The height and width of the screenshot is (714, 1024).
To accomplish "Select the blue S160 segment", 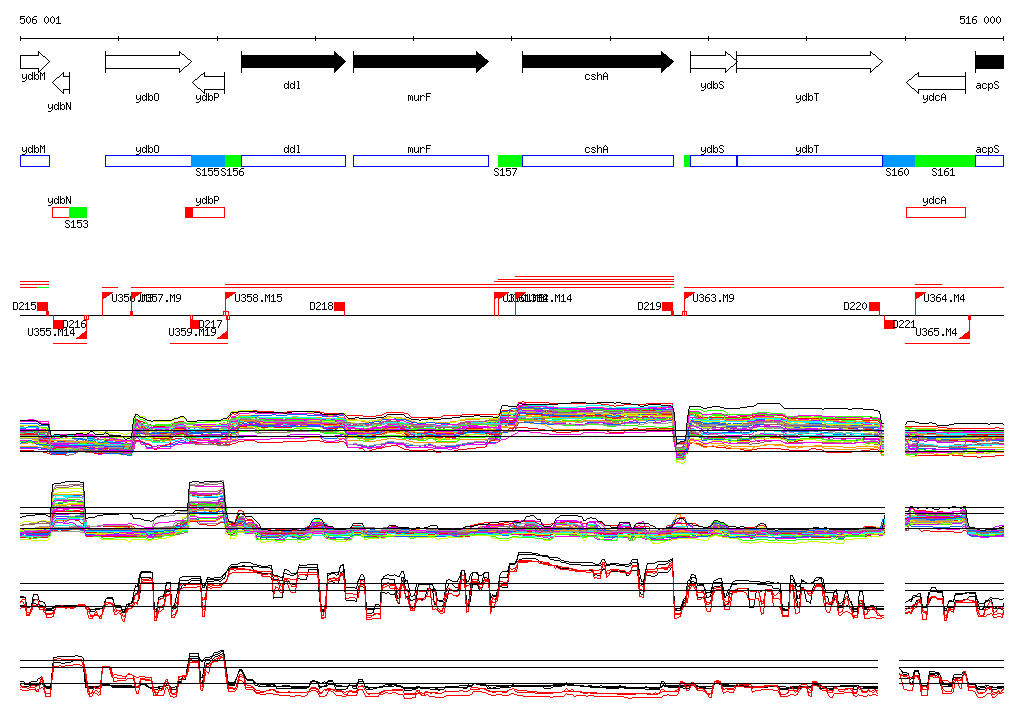I will (x=899, y=161).
